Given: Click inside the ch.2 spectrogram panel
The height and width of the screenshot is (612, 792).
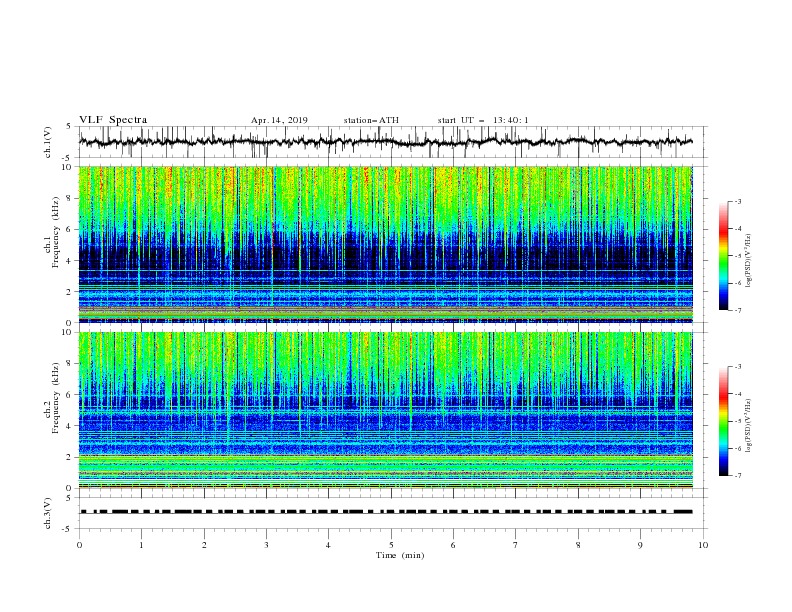Looking at the screenshot, I should pos(385,410).
